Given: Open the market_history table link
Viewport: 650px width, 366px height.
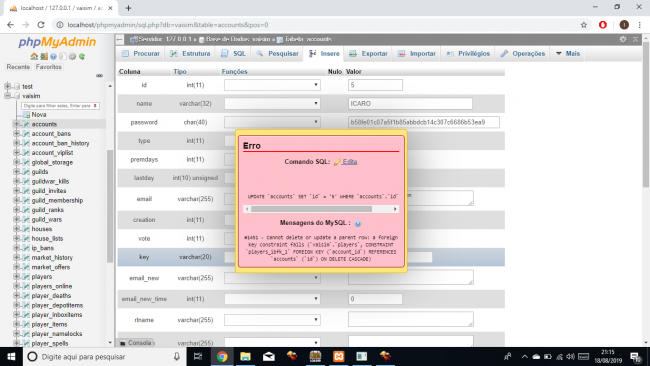Looking at the screenshot, I should click(52, 257).
